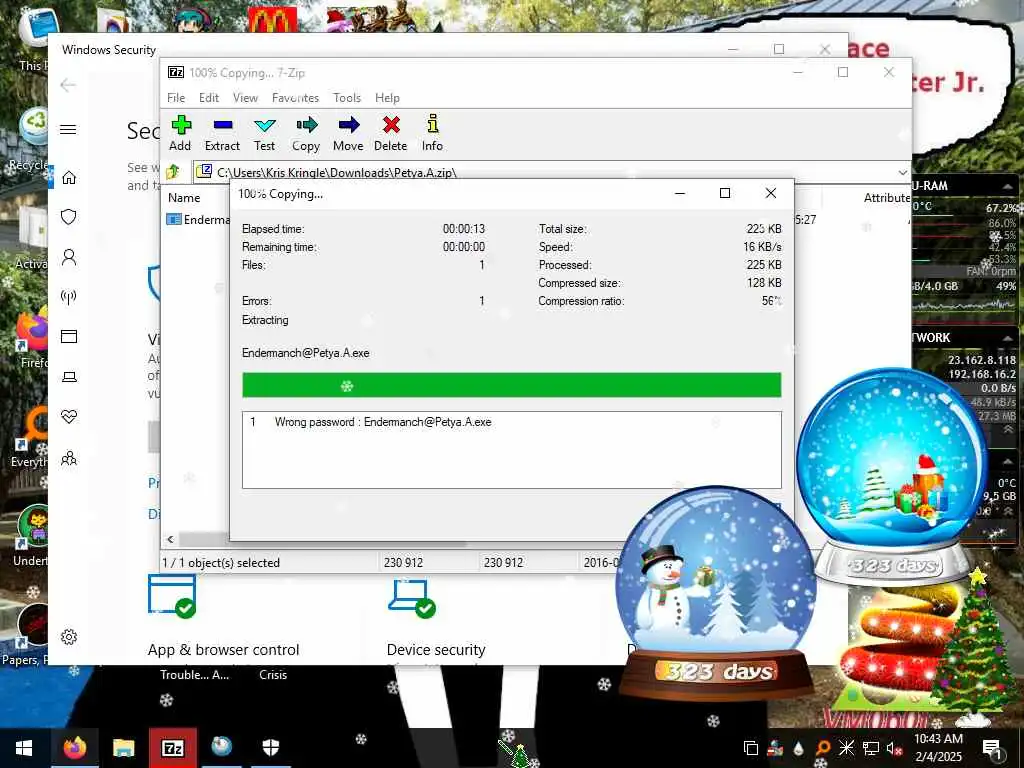Open Family options in Windows Security sidebar

pos(69,458)
